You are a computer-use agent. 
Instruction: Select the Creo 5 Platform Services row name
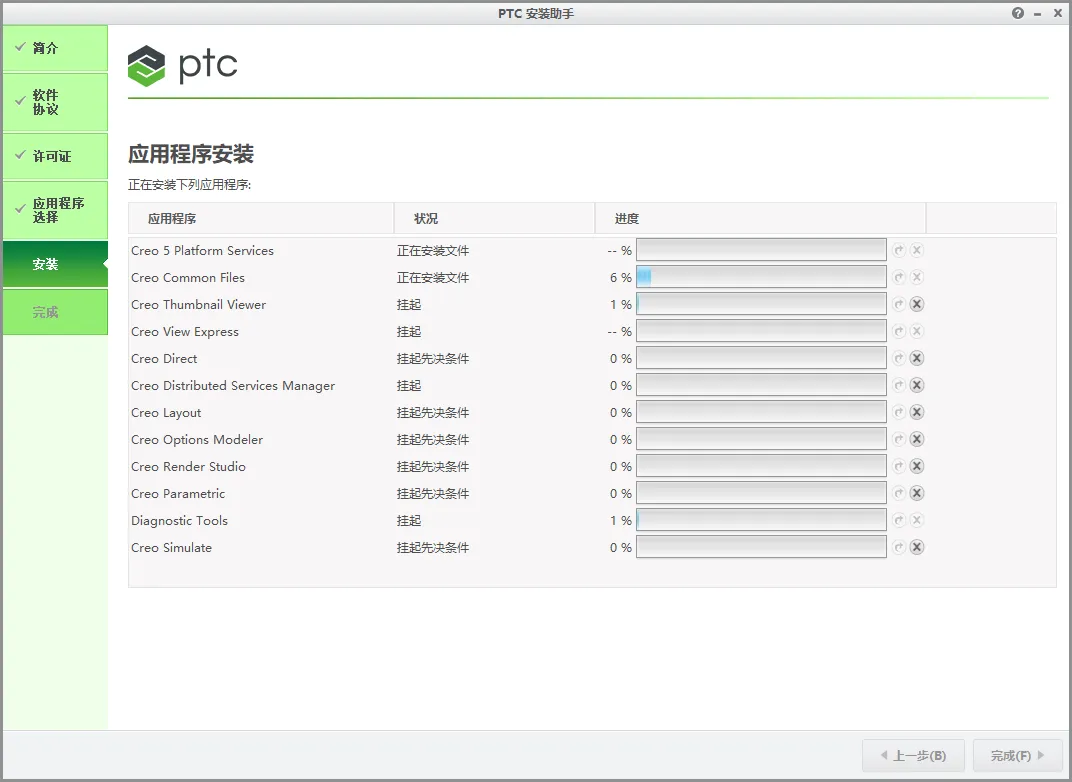point(202,251)
